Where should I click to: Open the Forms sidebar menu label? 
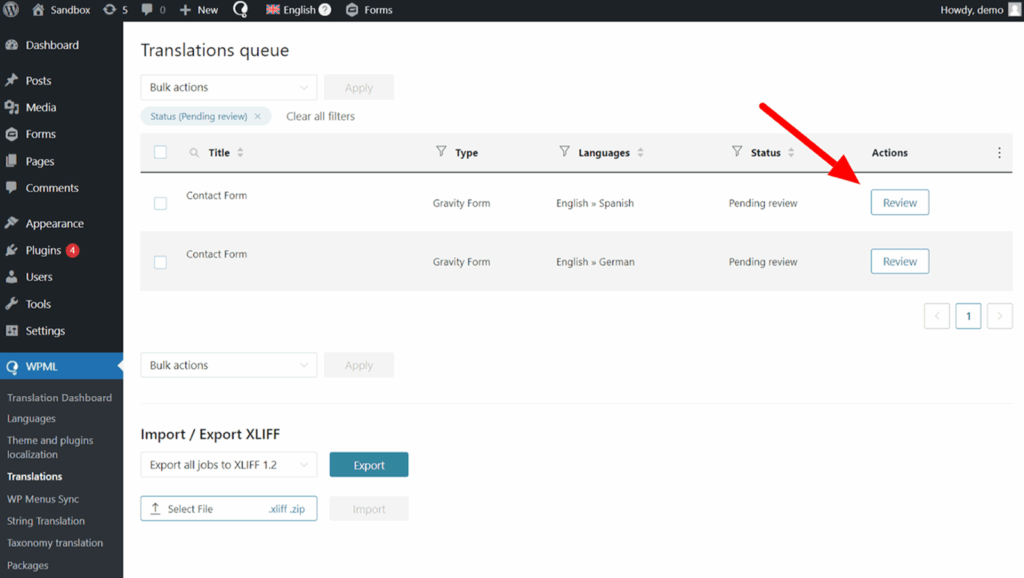pos(40,134)
